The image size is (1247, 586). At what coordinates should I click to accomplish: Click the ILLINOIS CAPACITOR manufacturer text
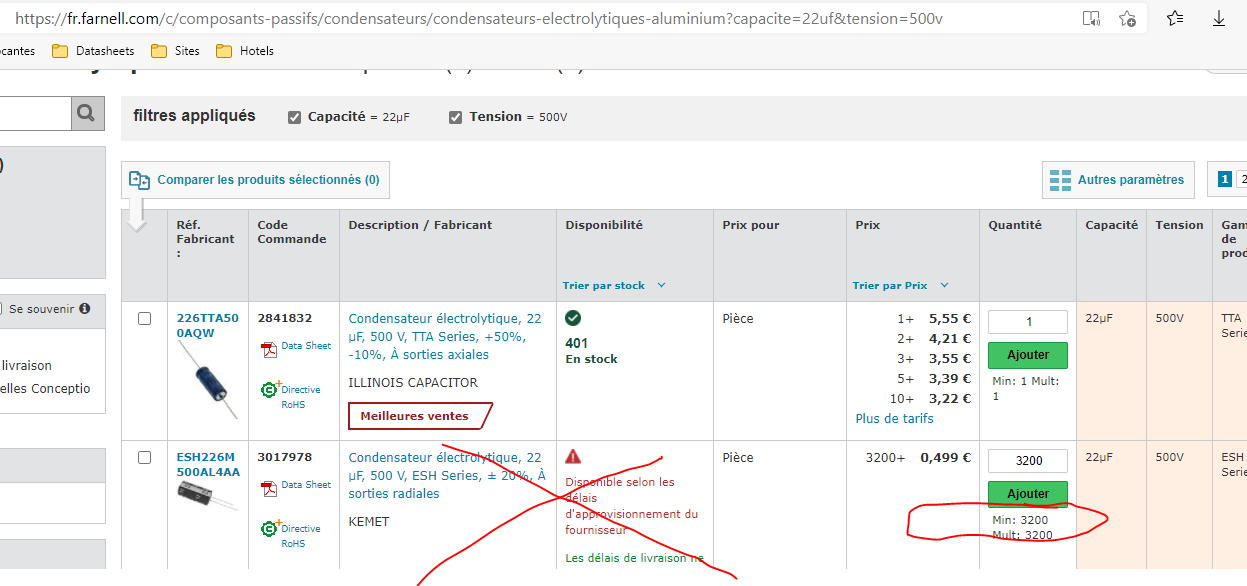tap(413, 383)
